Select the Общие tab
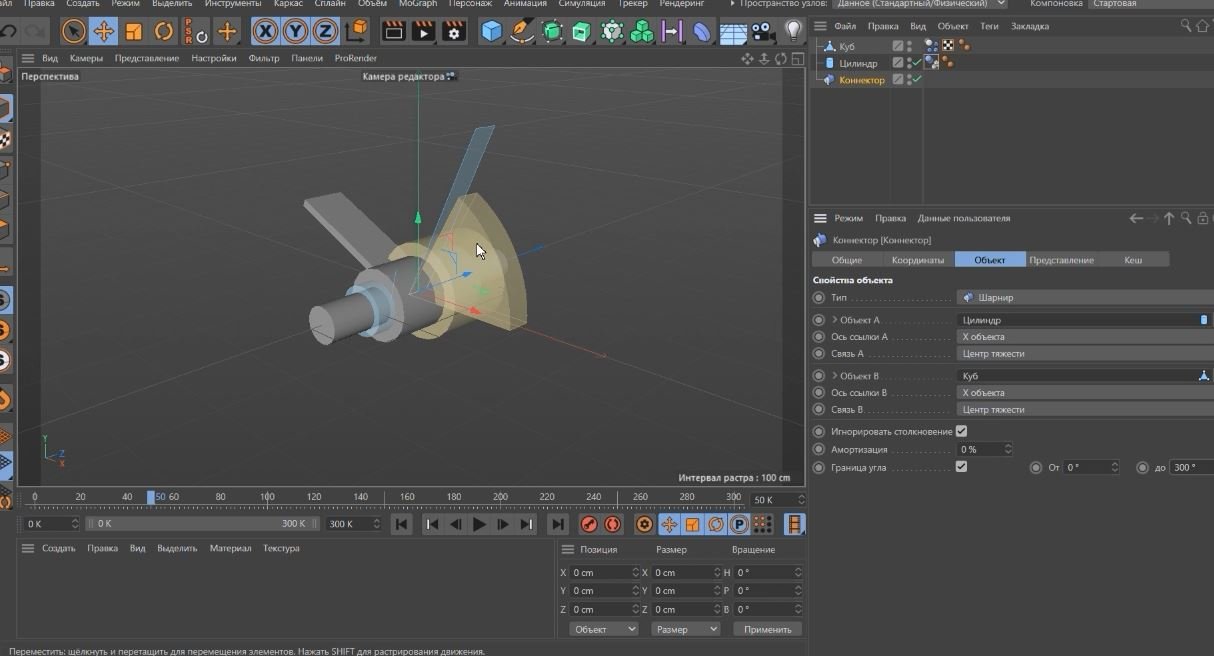1214x656 pixels. click(x=847, y=260)
